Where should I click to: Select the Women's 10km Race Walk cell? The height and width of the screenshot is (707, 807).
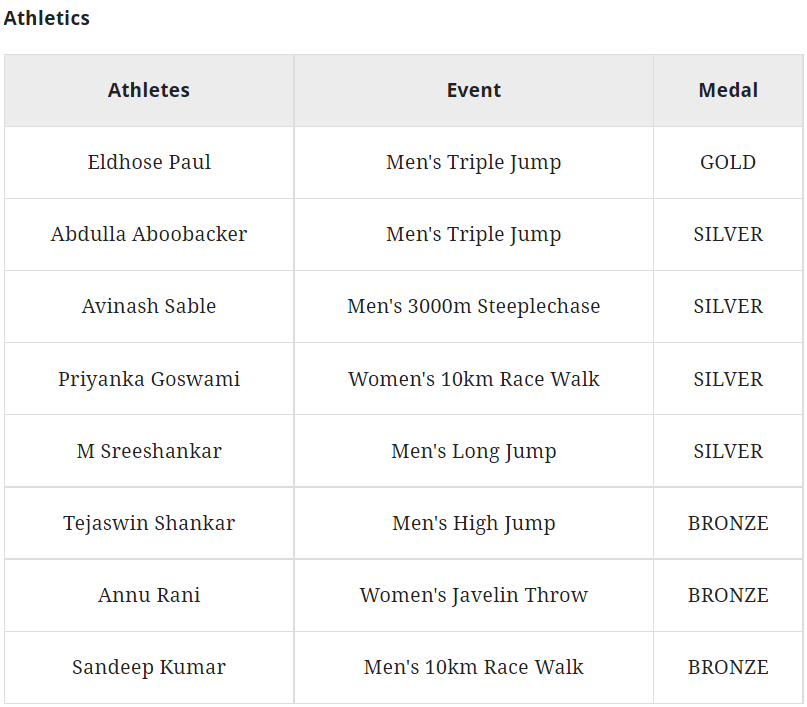coord(473,379)
